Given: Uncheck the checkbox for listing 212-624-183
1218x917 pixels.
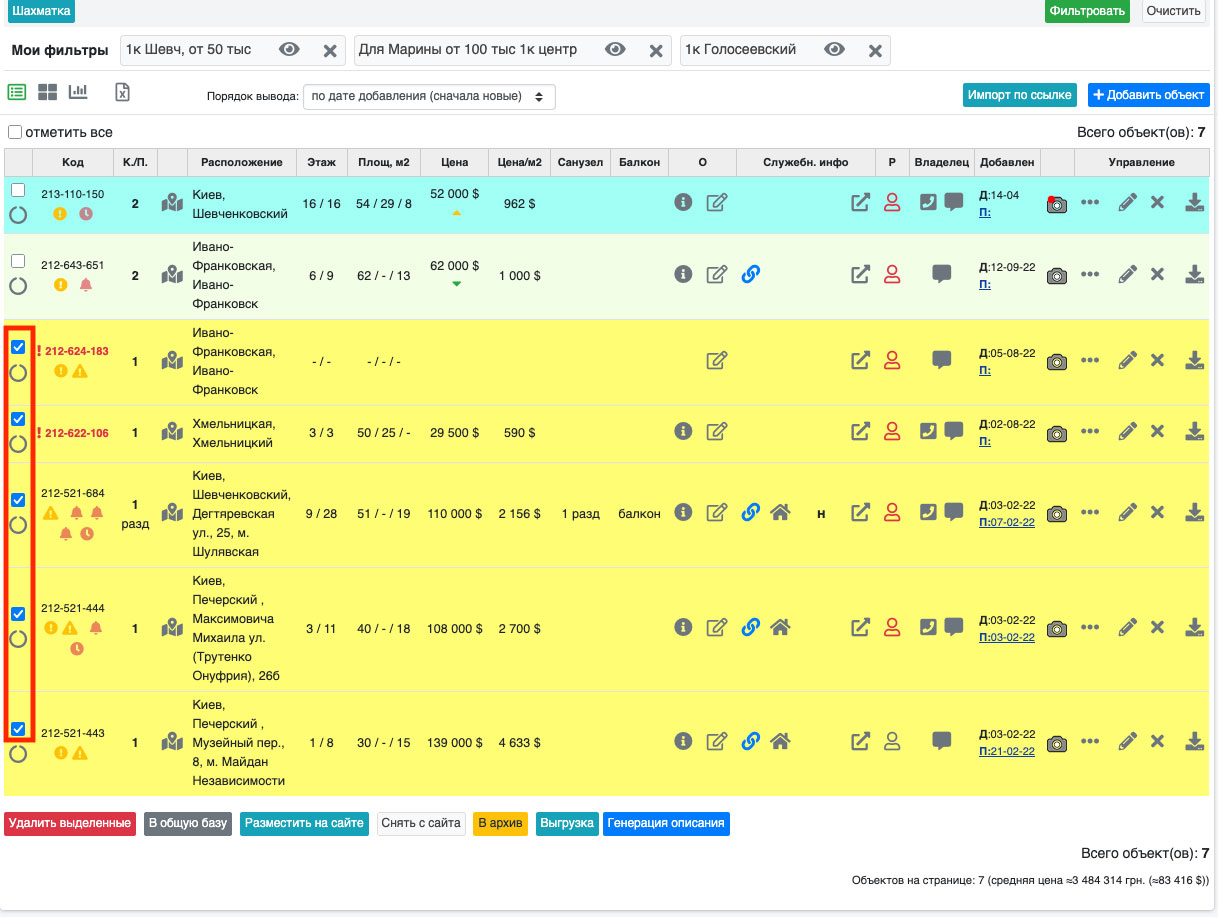Looking at the screenshot, I should coord(18,347).
